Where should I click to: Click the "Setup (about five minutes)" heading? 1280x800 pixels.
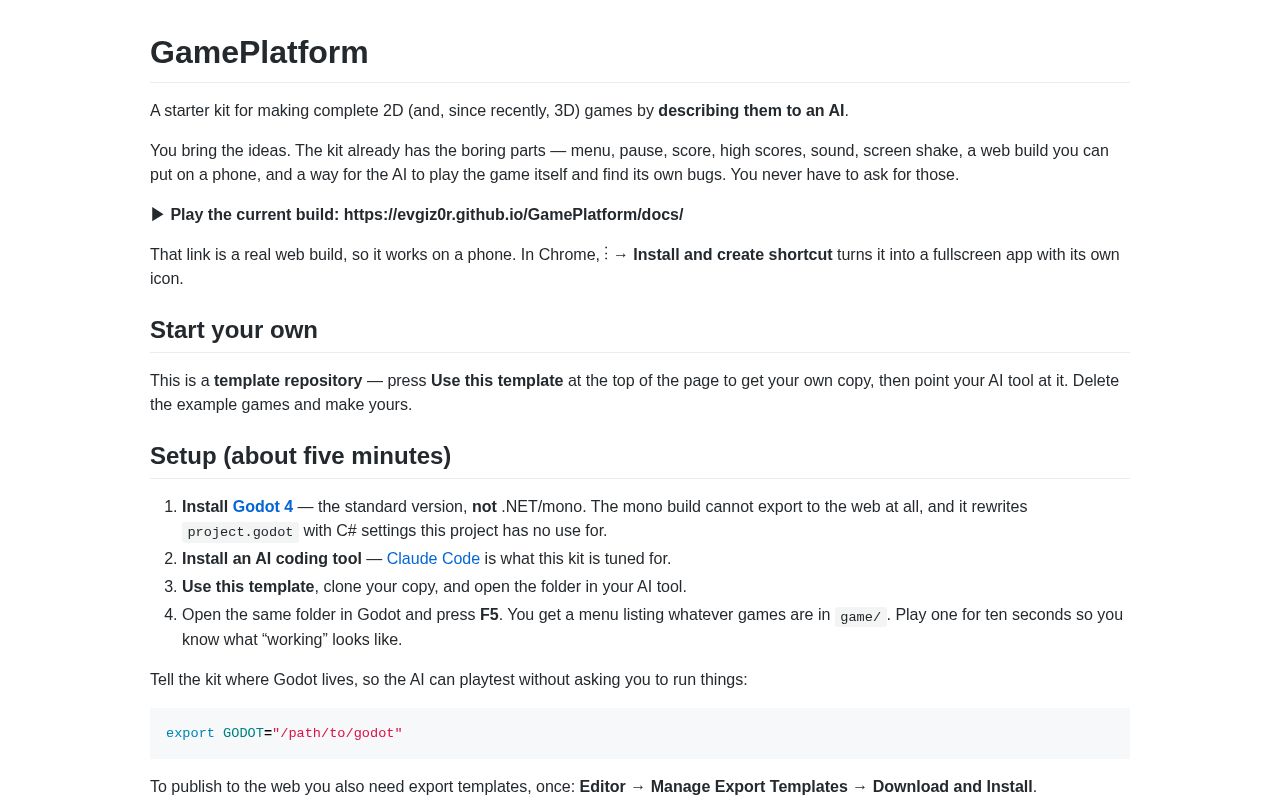click(300, 456)
